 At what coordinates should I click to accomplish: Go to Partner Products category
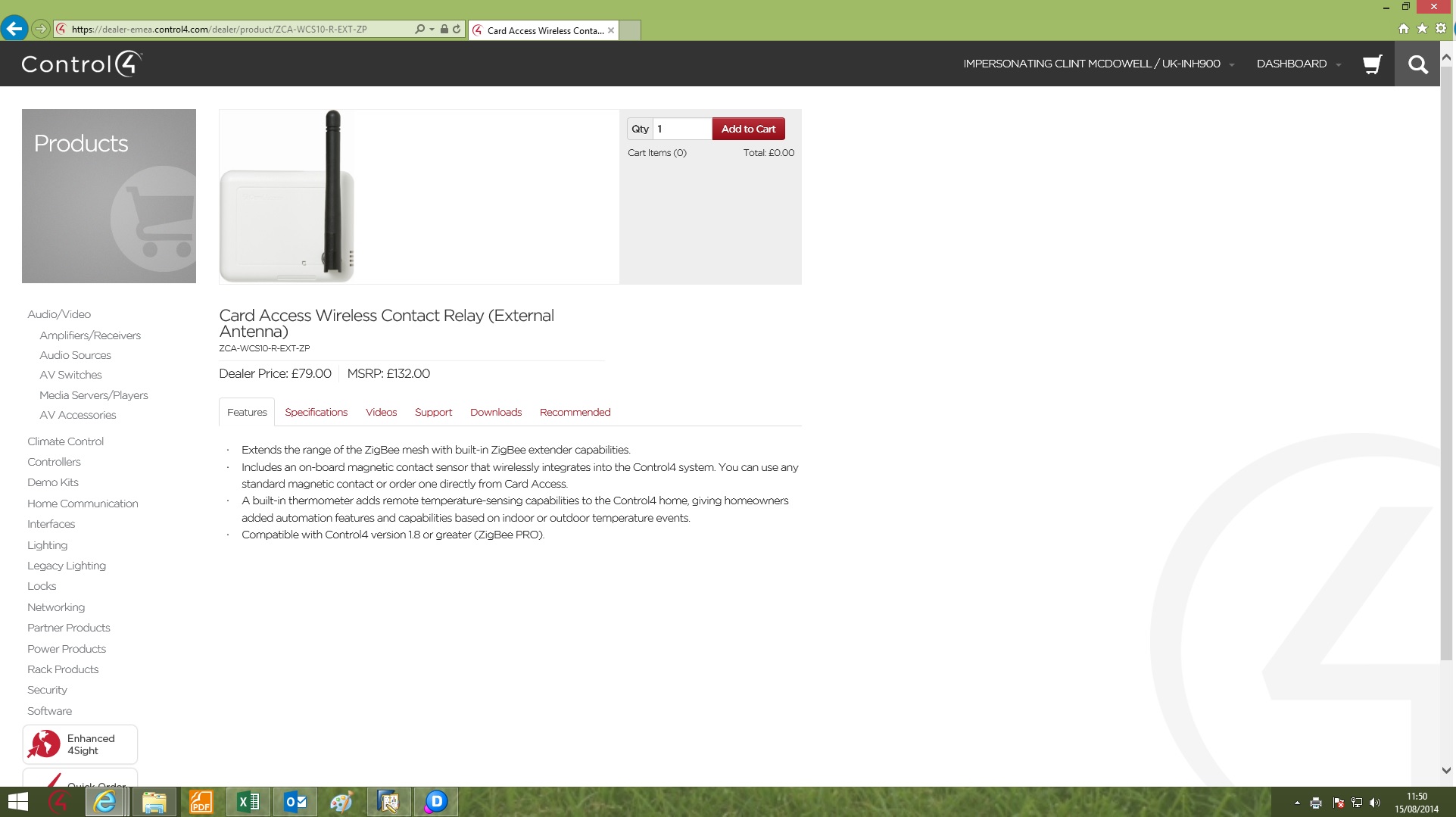(69, 628)
